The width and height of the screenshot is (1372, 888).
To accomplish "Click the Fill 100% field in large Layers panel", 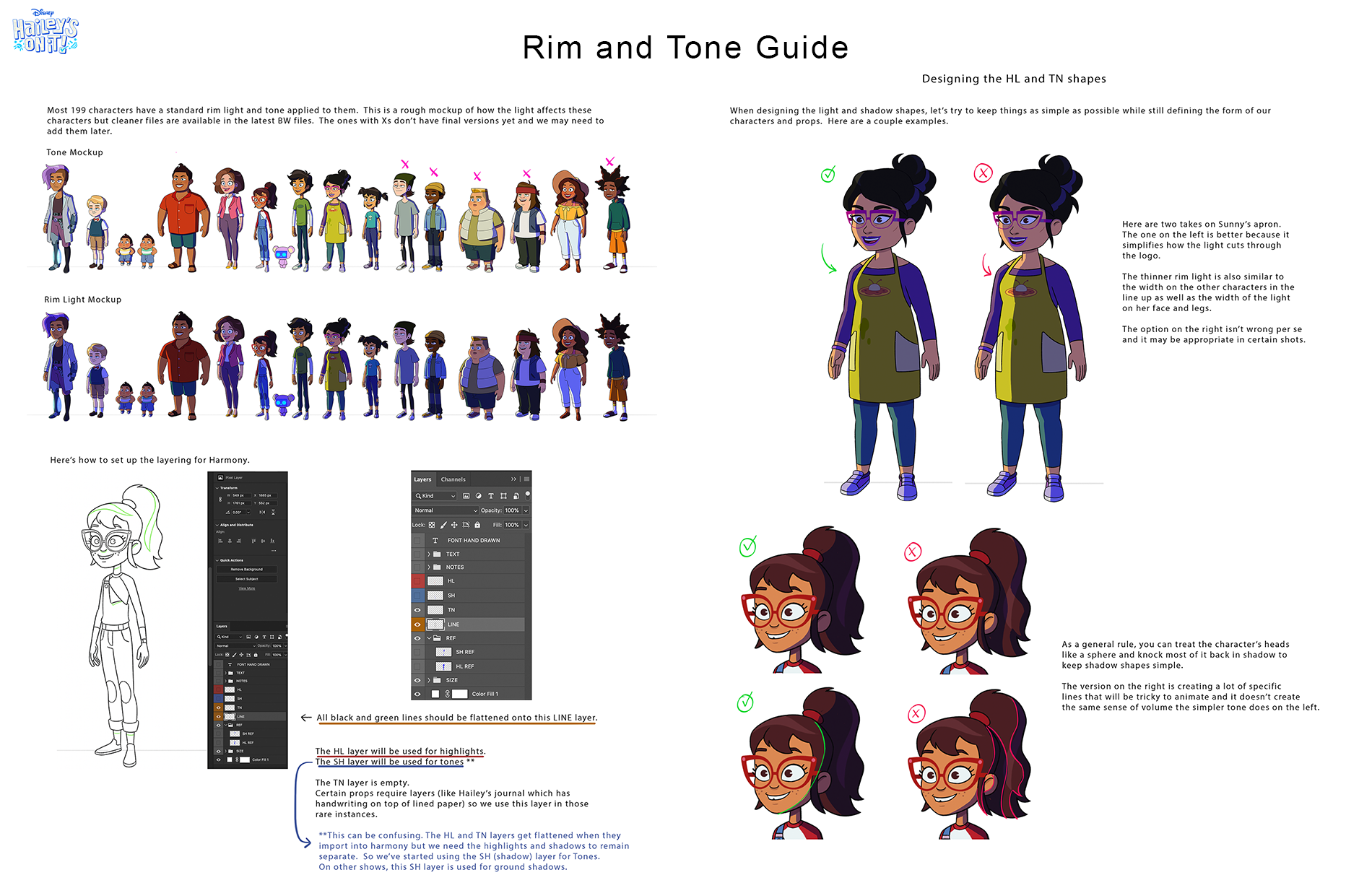I will pos(513,525).
